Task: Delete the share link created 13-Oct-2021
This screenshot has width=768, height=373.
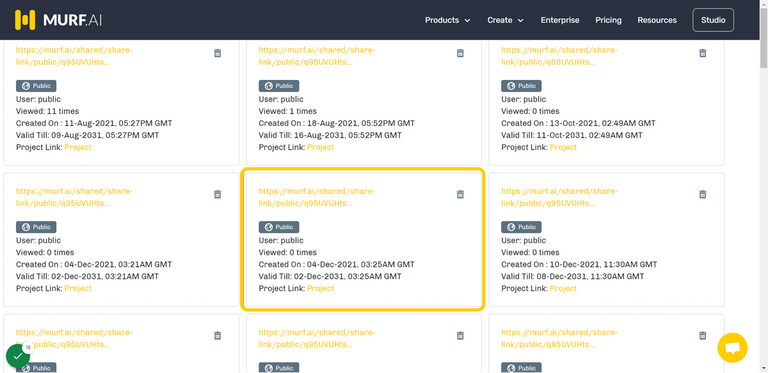Action: click(x=703, y=53)
